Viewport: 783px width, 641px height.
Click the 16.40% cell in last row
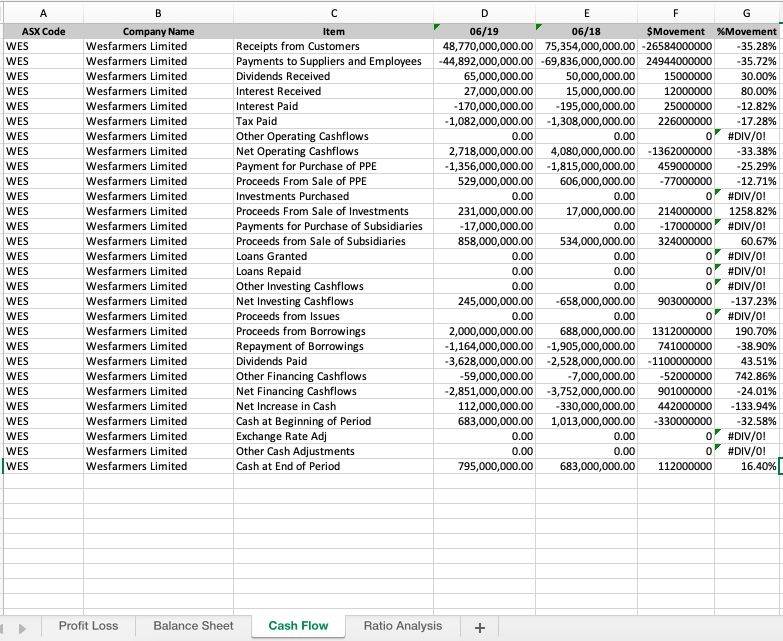tap(747, 466)
